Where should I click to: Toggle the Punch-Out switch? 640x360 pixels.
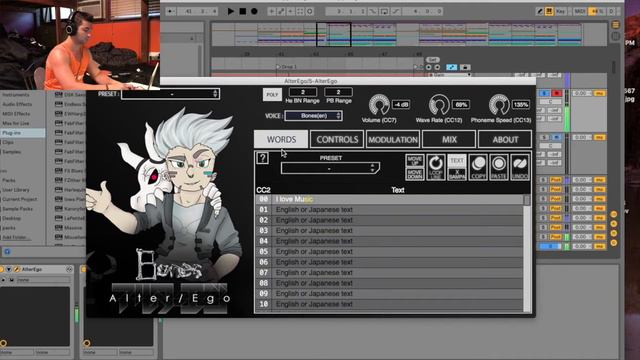click(x=396, y=11)
